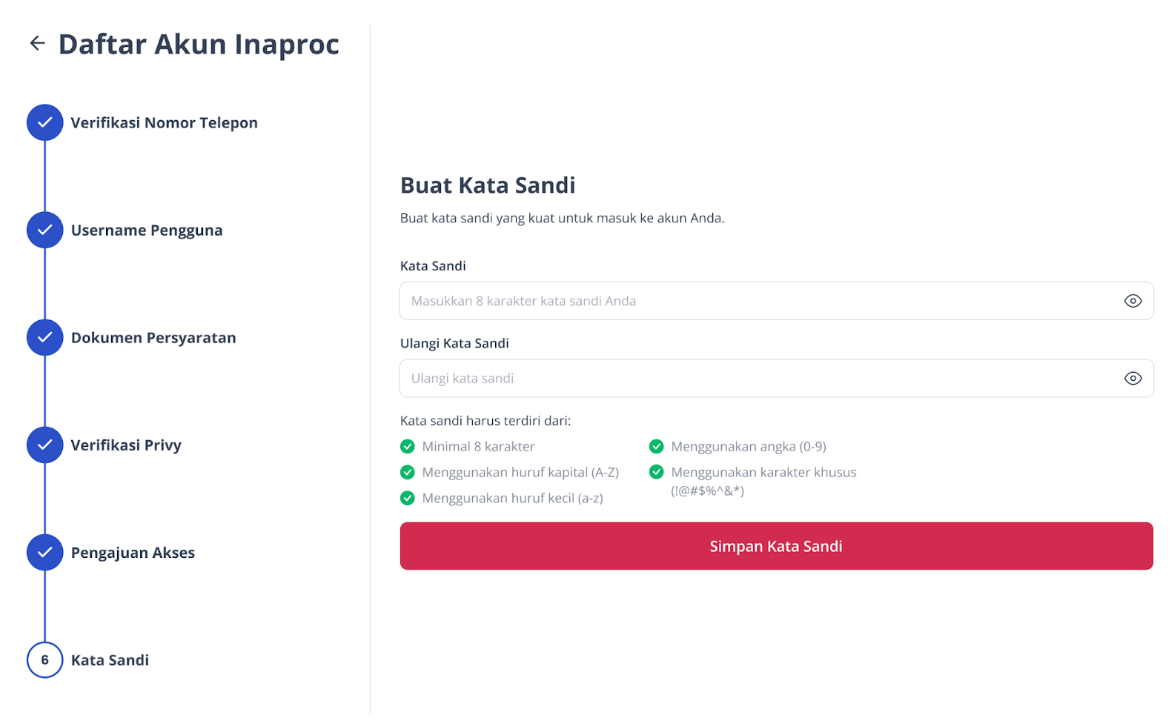Click the Dokumen Persyaratan step checkmark
This screenshot has height=720, width=1176.
[x=45, y=338]
